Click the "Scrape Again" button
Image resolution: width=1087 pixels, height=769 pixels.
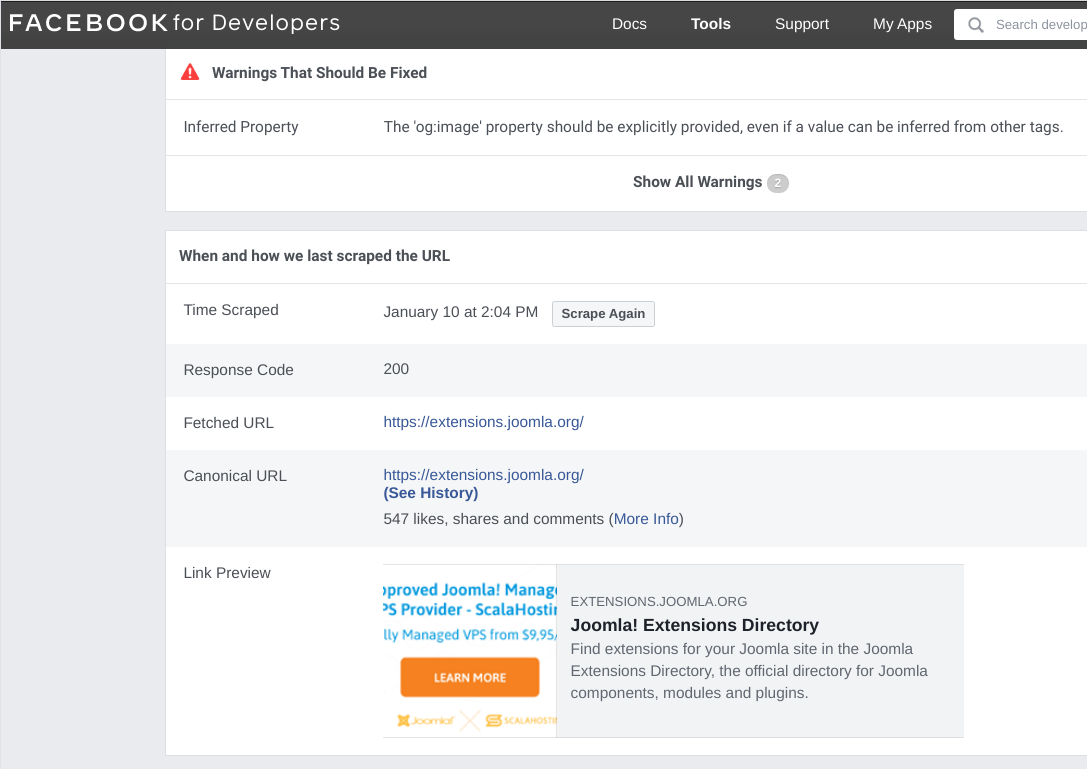603,313
